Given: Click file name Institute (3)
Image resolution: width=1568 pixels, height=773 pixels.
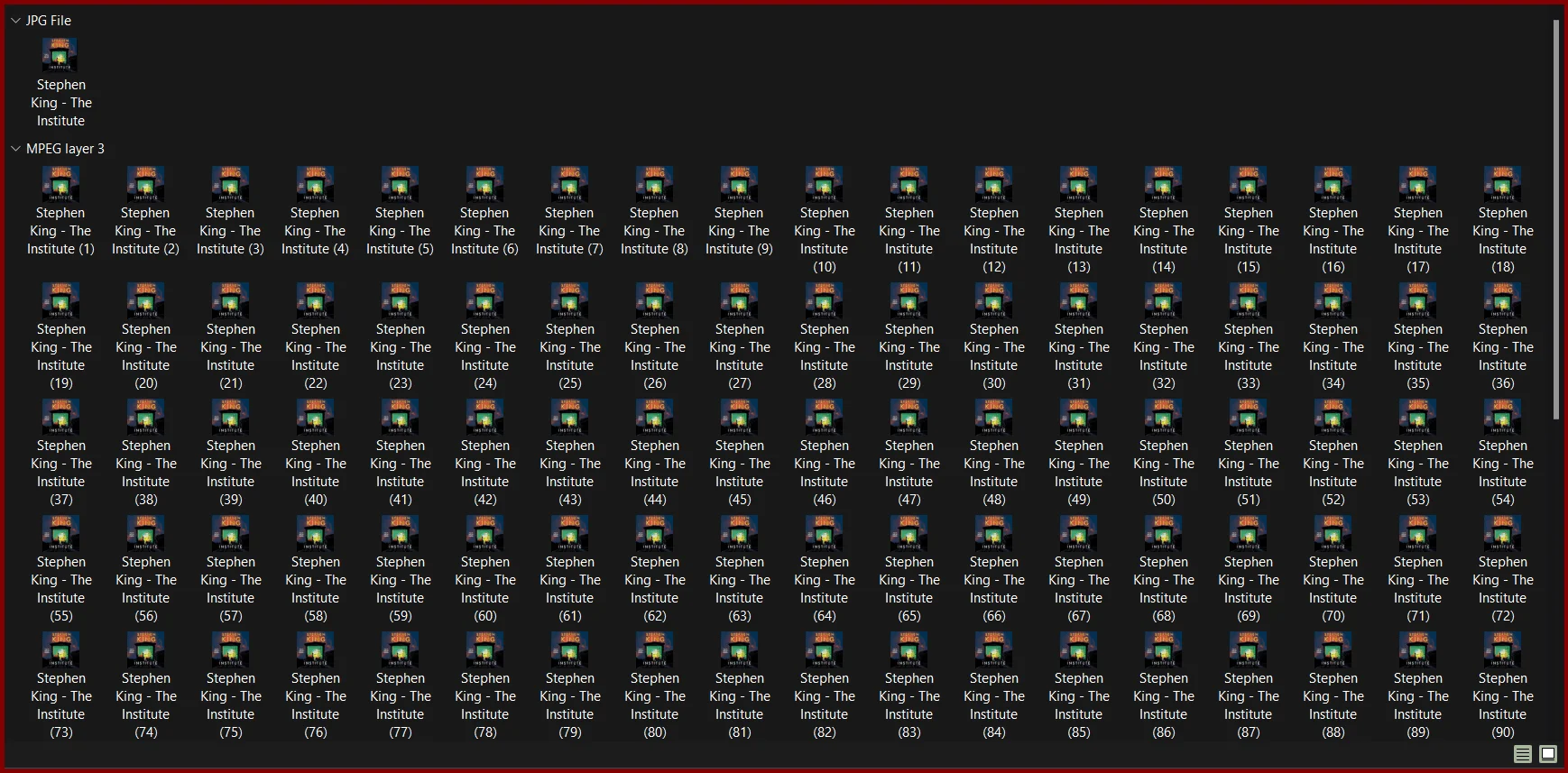Looking at the screenshot, I should tap(230, 231).
